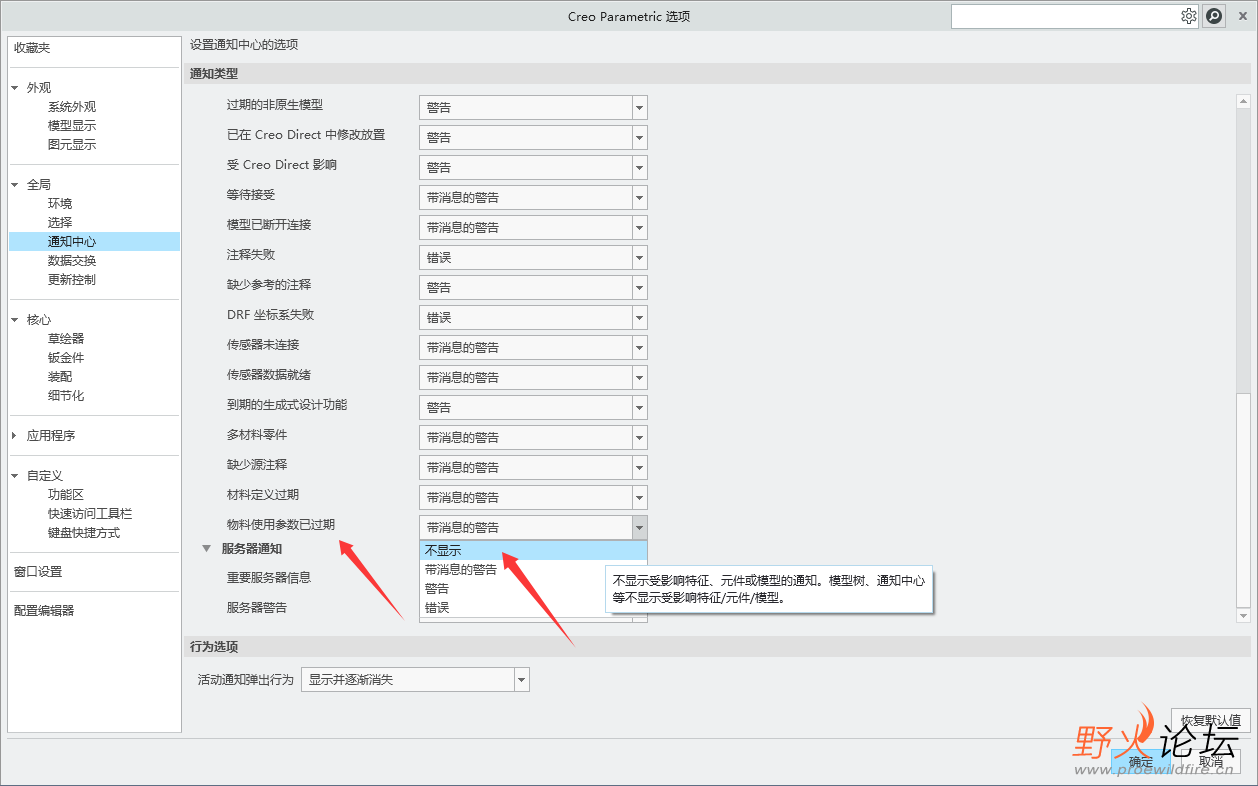Image resolution: width=1258 pixels, height=786 pixels.
Task: Select 细节化 in the sidebar
Action: [66, 396]
